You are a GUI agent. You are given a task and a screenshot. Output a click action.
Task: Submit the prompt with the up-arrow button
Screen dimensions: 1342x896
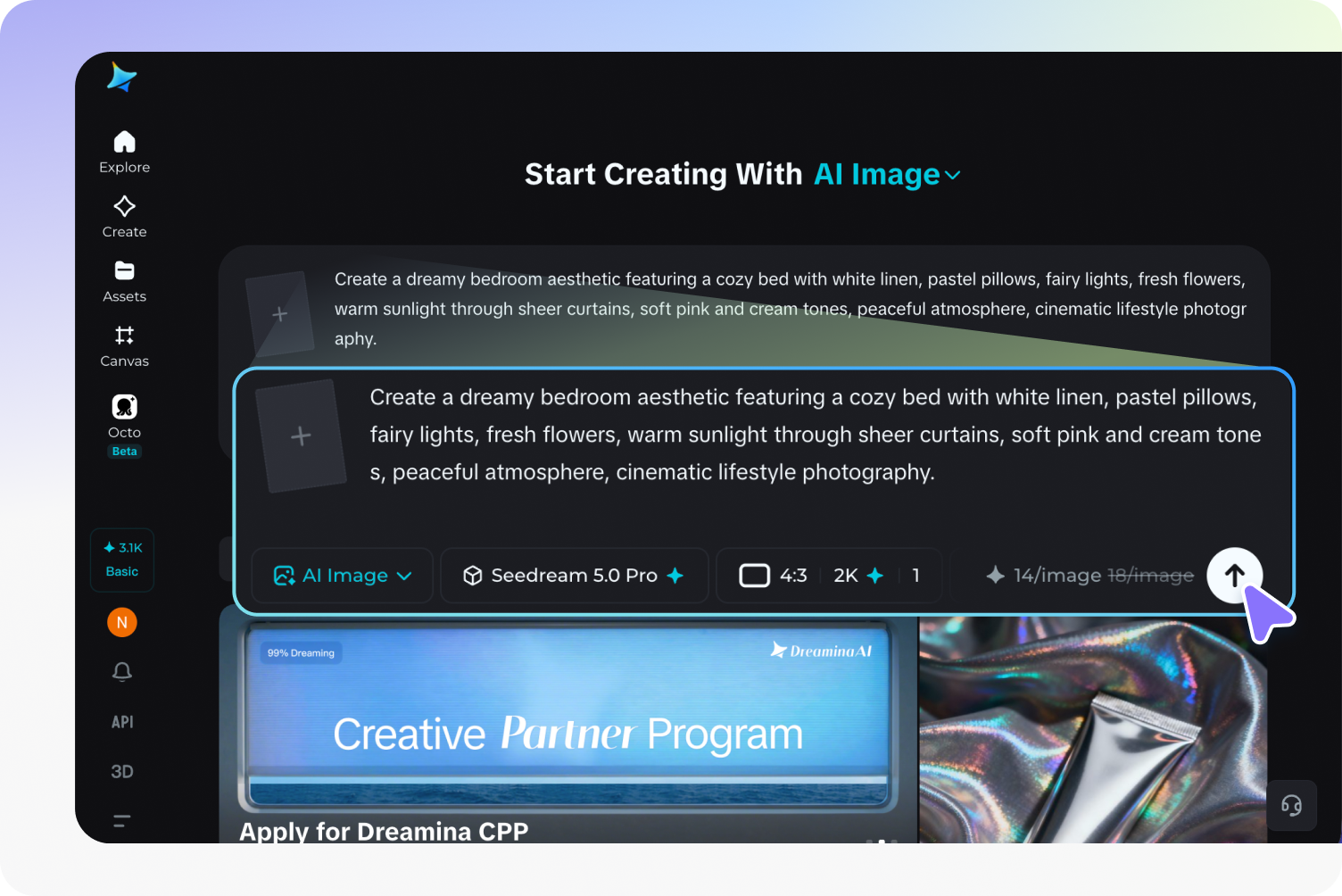1235,576
